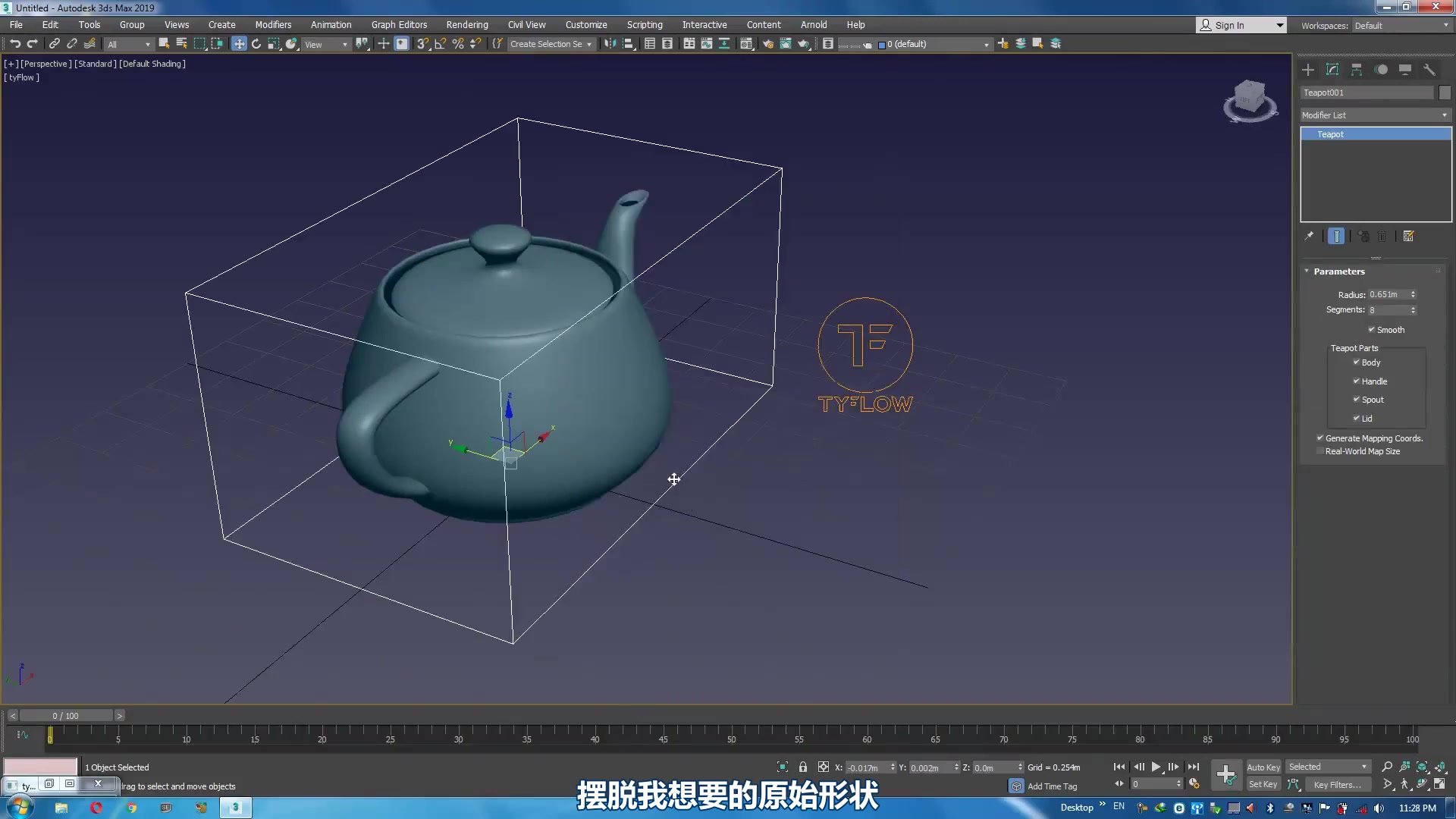
Task: Open the Modifier List dropdown
Action: (1442, 115)
